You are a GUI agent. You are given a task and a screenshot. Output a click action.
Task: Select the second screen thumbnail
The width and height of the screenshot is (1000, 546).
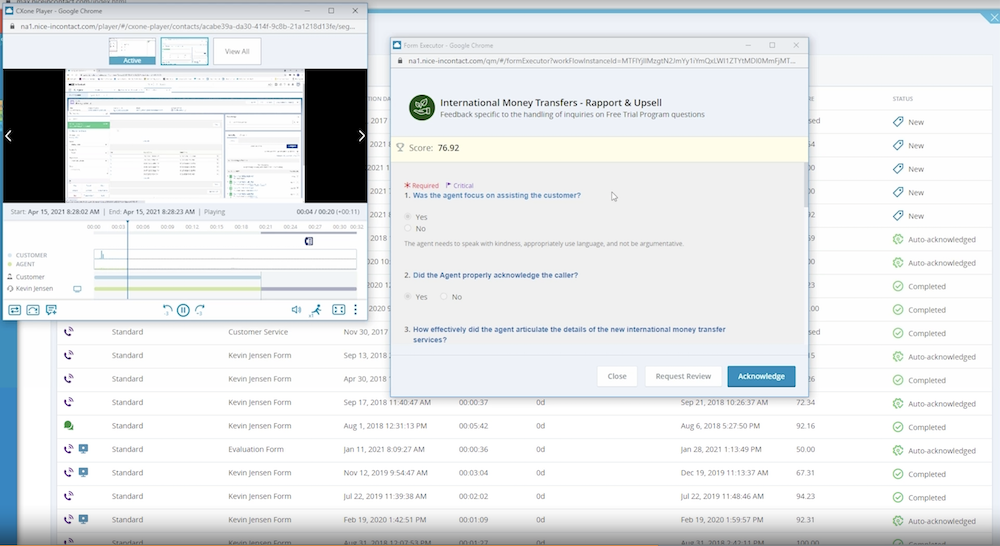click(184, 51)
